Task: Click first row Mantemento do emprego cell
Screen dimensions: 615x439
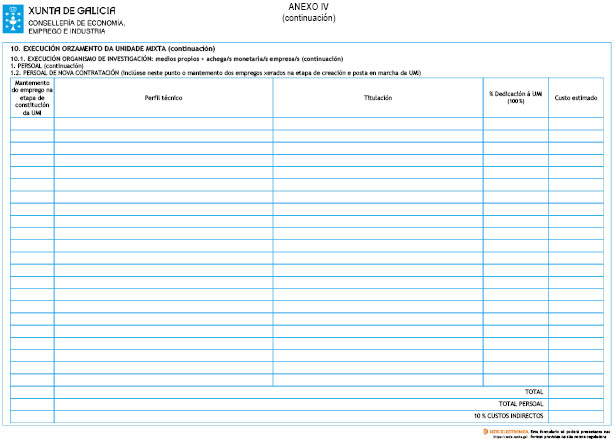Action: click(x=32, y=123)
